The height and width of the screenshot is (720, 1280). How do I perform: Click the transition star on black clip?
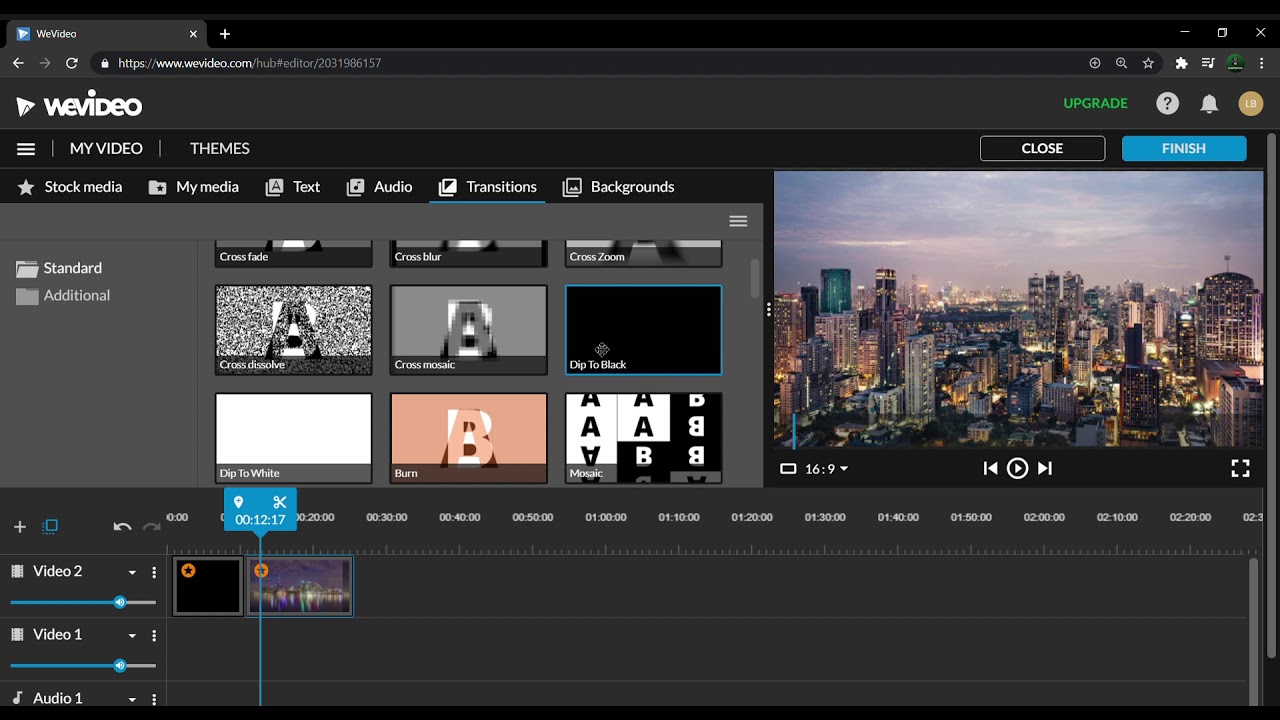pos(188,571)
